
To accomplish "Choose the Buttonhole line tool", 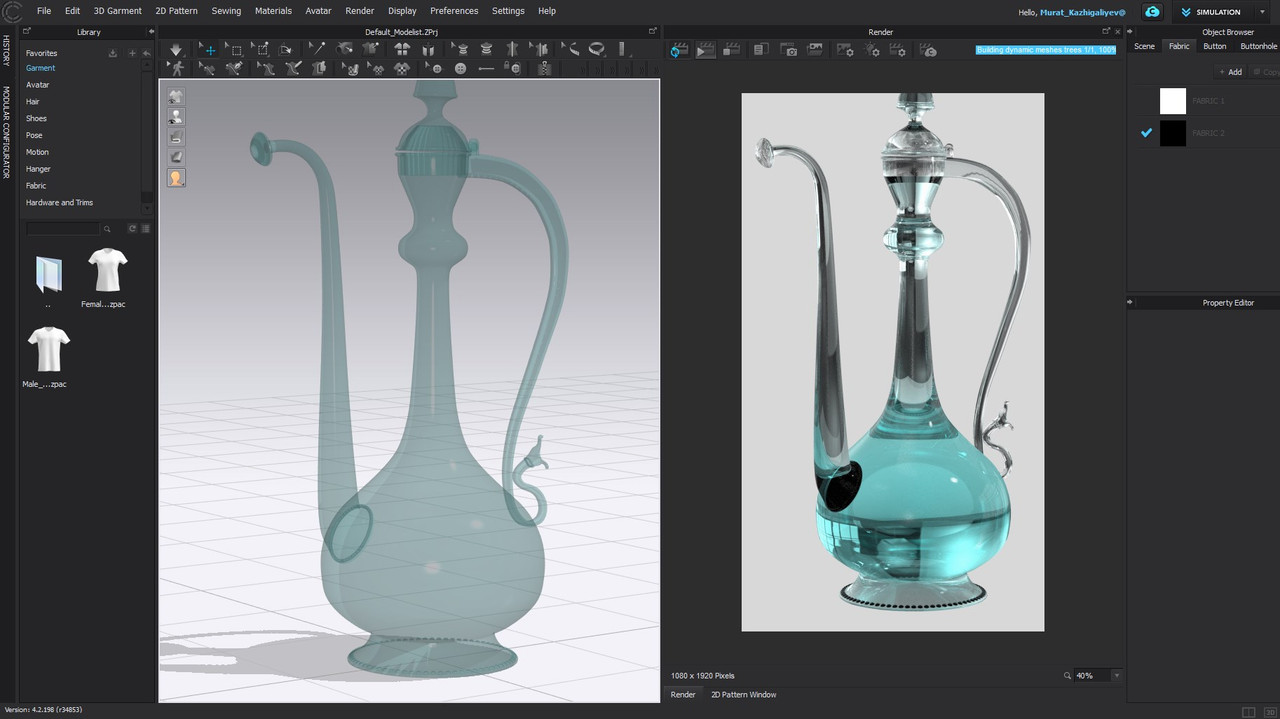I will tap(486, 69).
